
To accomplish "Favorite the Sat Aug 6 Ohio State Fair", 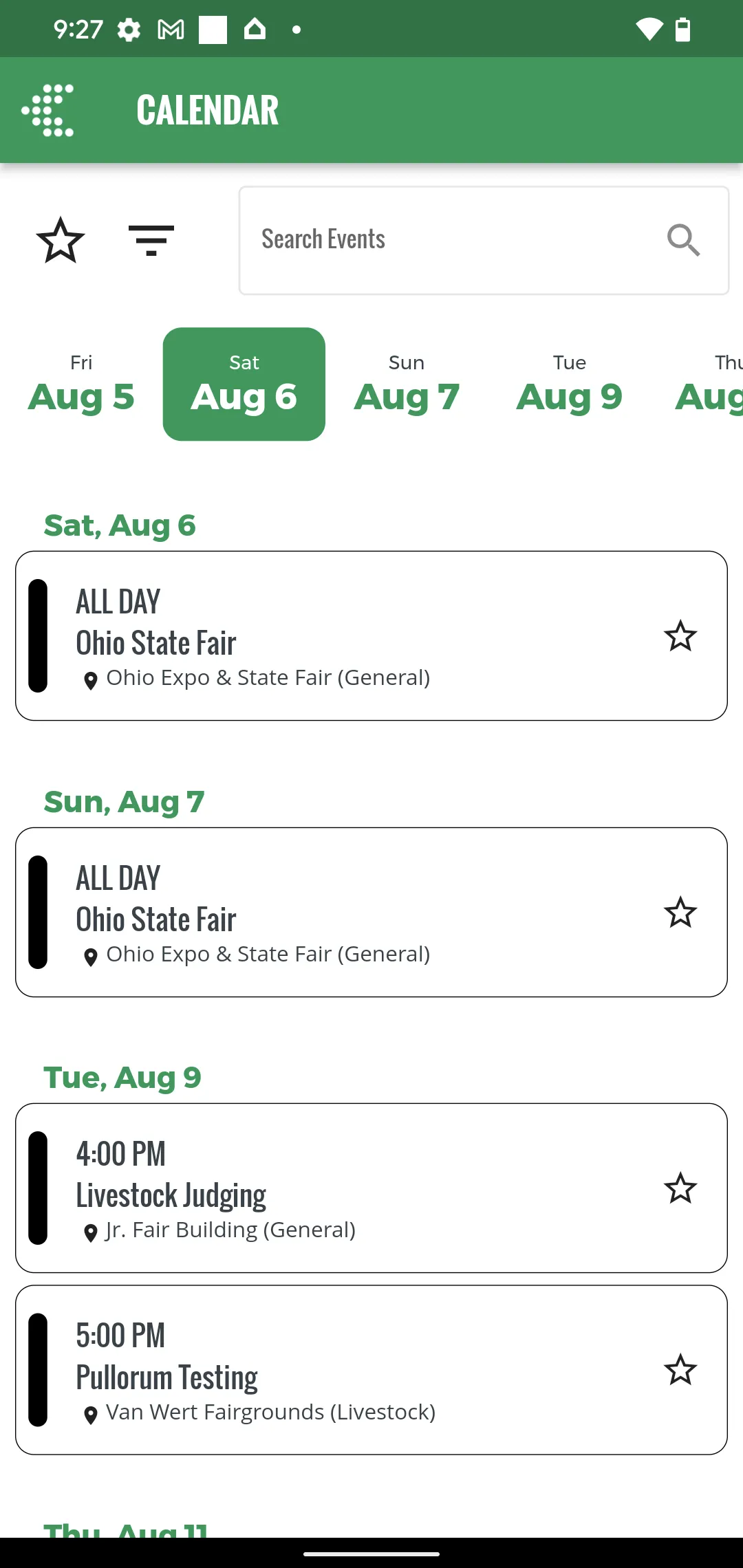I will point(680,636).
